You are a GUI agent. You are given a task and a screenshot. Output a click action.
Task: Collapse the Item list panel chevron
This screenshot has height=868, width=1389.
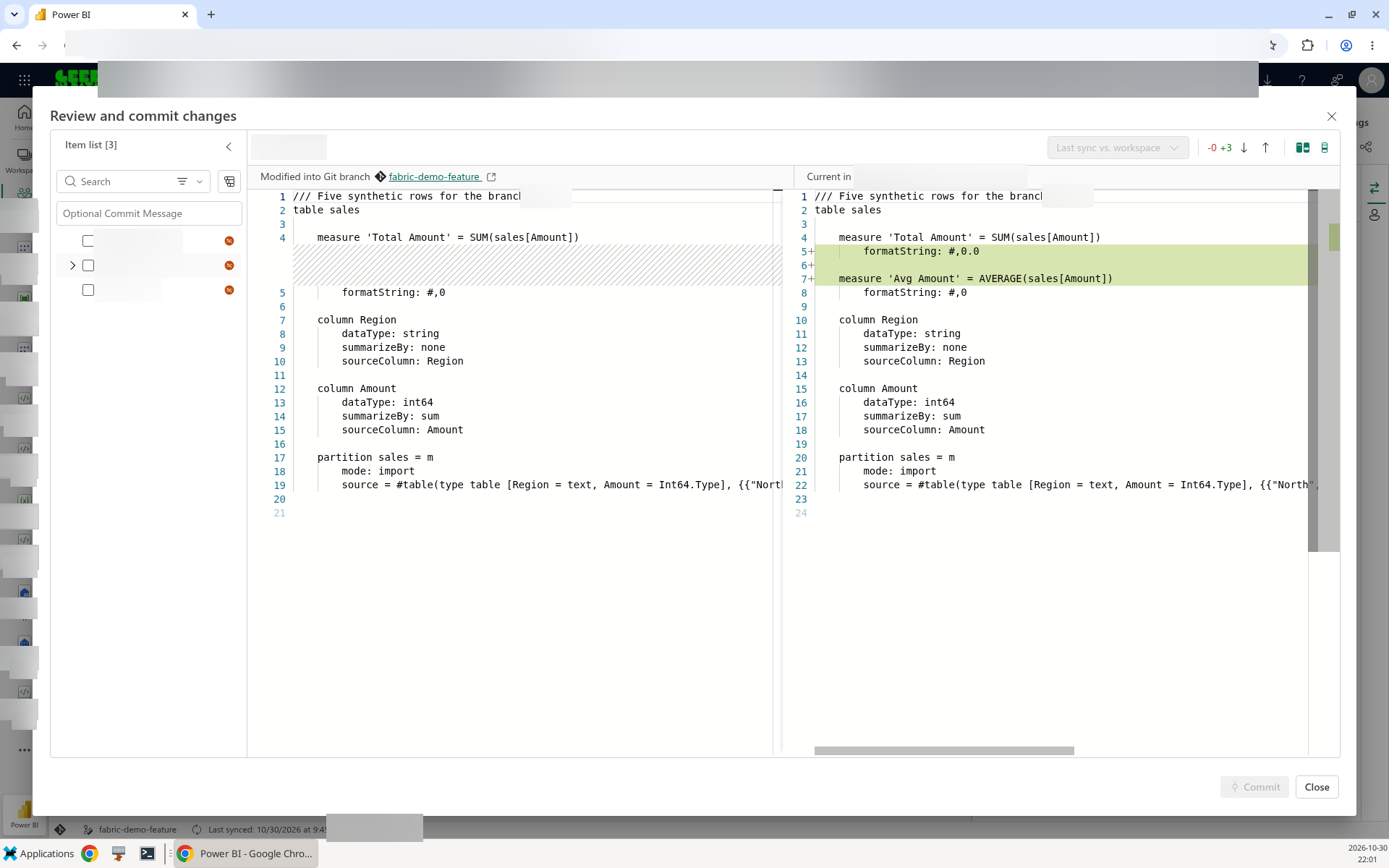tap(229, 147)
